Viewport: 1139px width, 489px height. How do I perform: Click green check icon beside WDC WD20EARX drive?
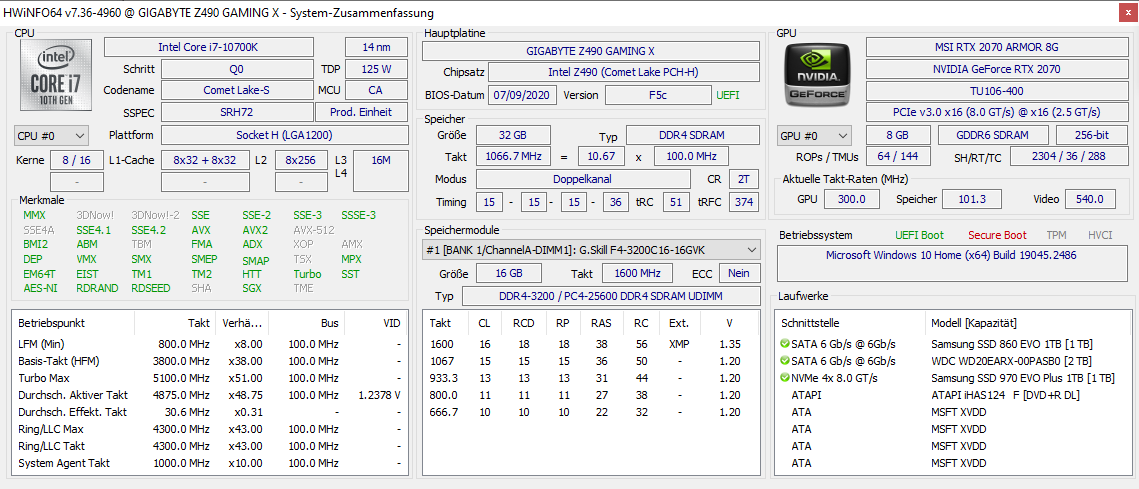[785, 360]
